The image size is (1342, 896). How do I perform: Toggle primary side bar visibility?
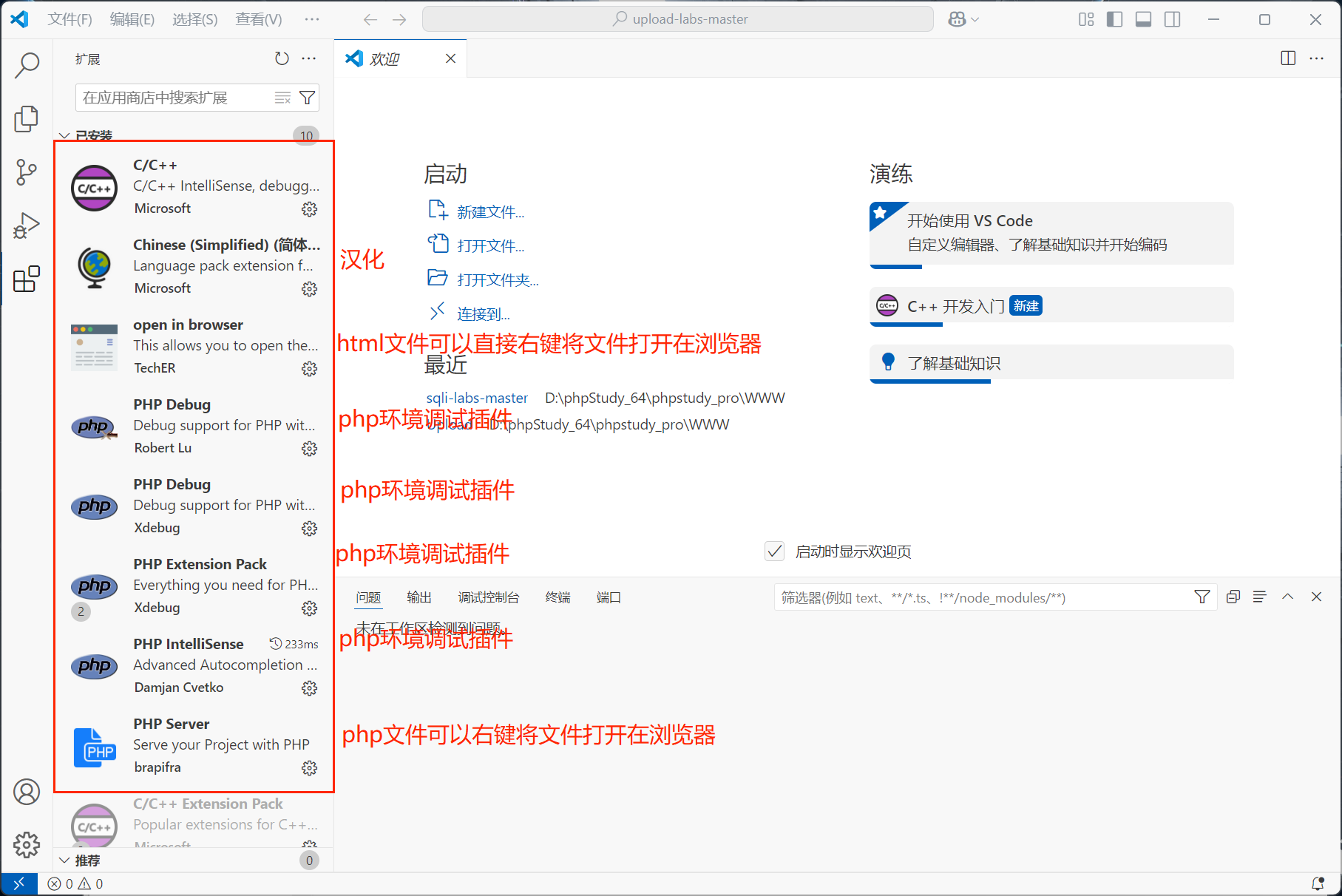pyautogui.click(x=1115, y=19)
